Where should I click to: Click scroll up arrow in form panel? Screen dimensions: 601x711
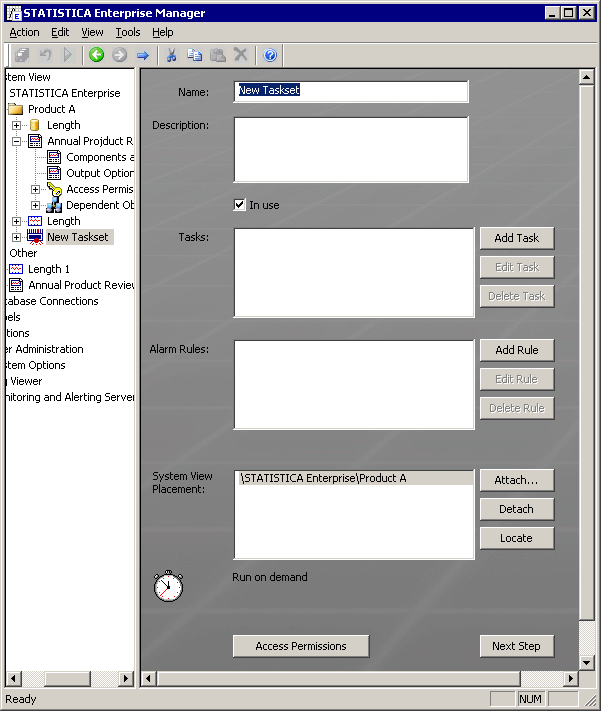586,77
